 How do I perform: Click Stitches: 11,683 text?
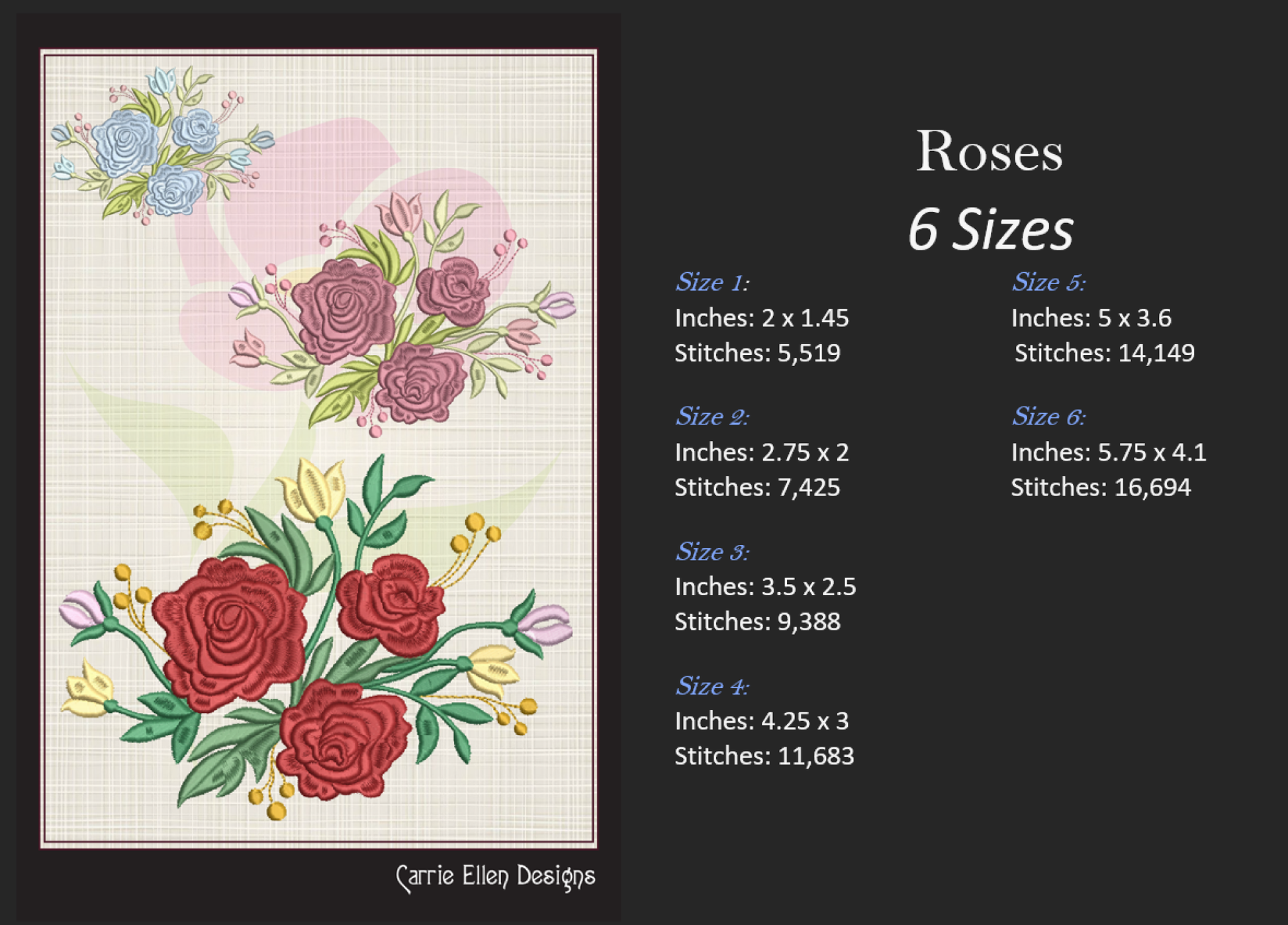tap(764, 756)
